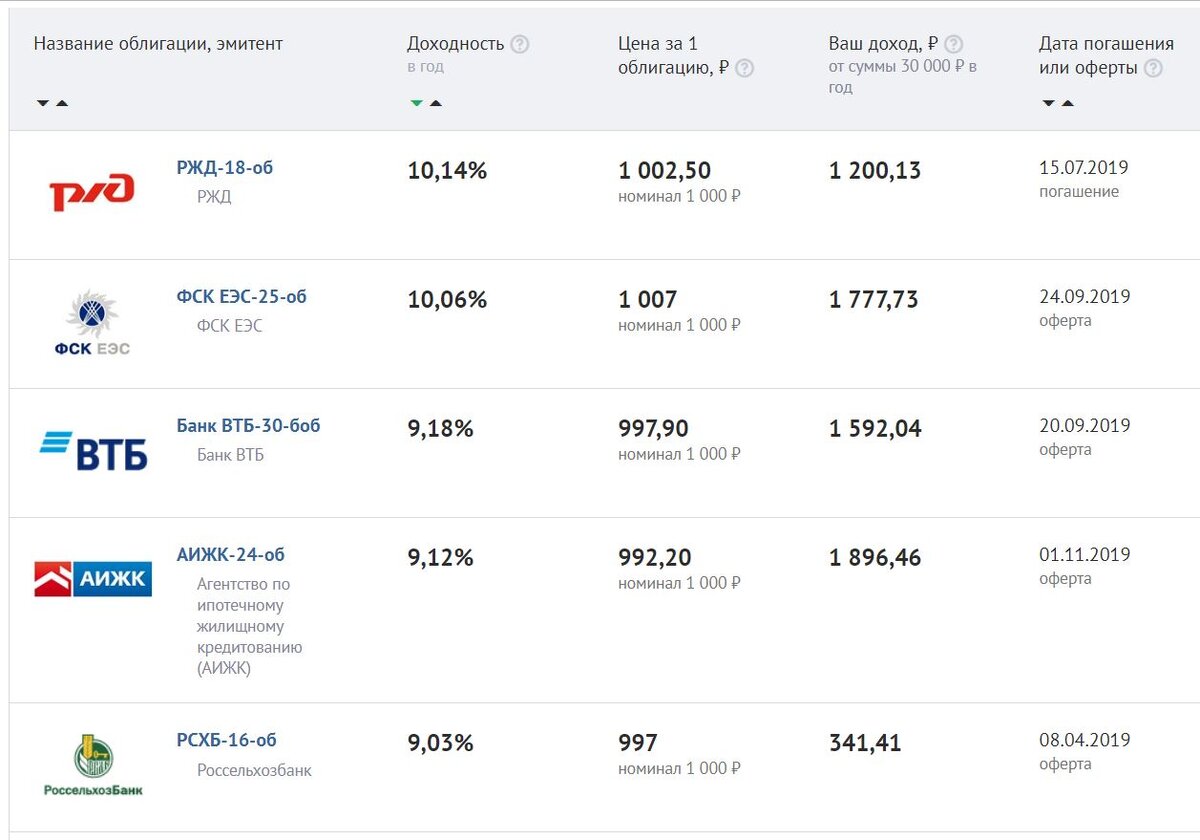Click the ФСК ЕЭС company logo
1200x840 pixels.
pyautogui.click(x=92, y=322)
